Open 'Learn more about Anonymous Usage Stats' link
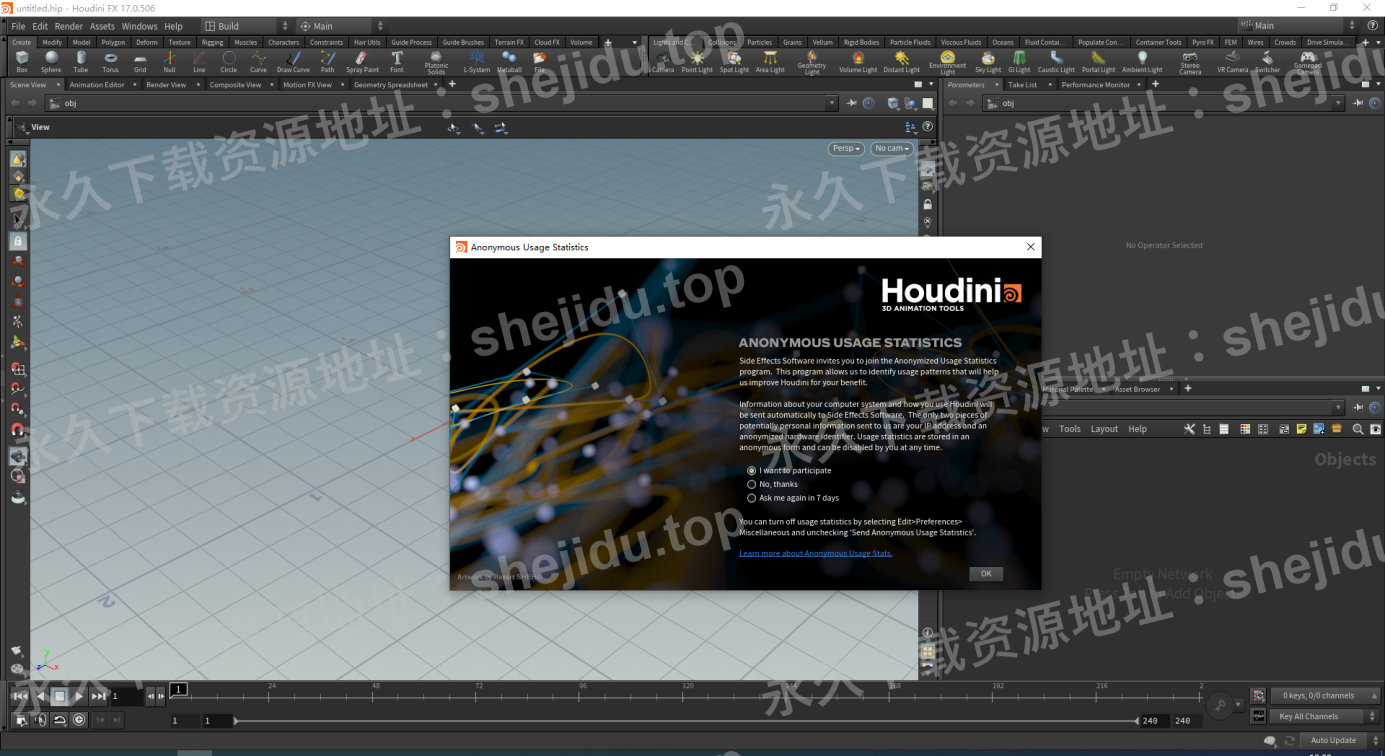 pos(816,553)
